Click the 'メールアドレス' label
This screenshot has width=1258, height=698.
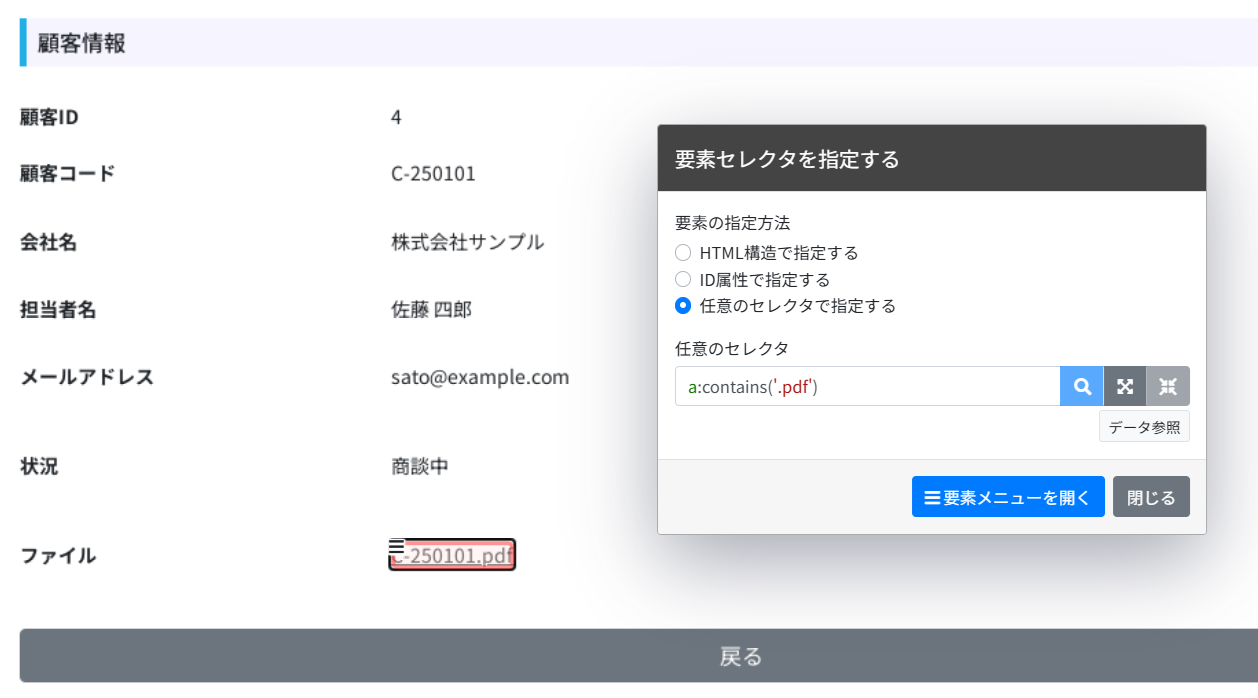[87, 377]
